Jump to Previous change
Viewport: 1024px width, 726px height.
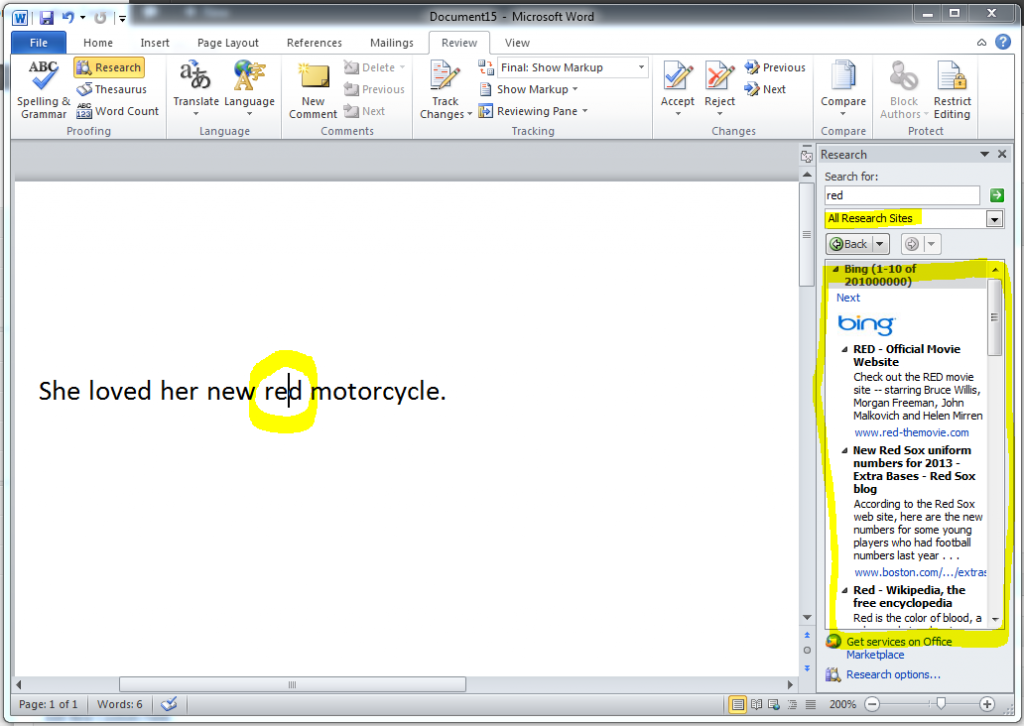click(775, 67)
